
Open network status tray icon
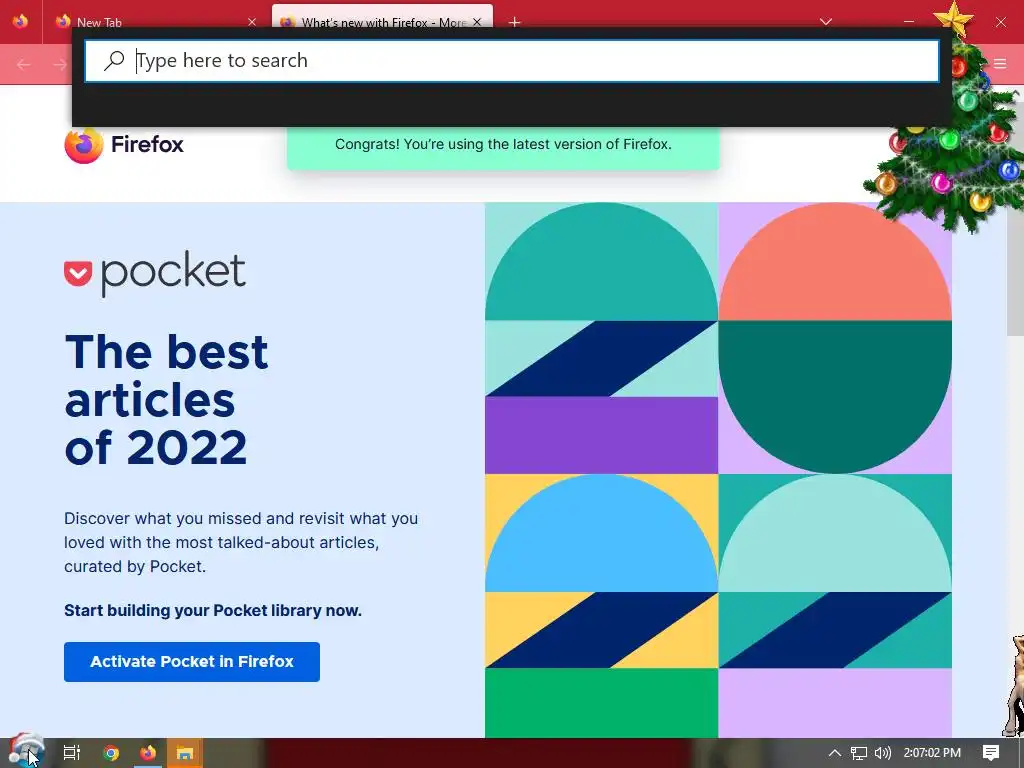click(859, 753)
